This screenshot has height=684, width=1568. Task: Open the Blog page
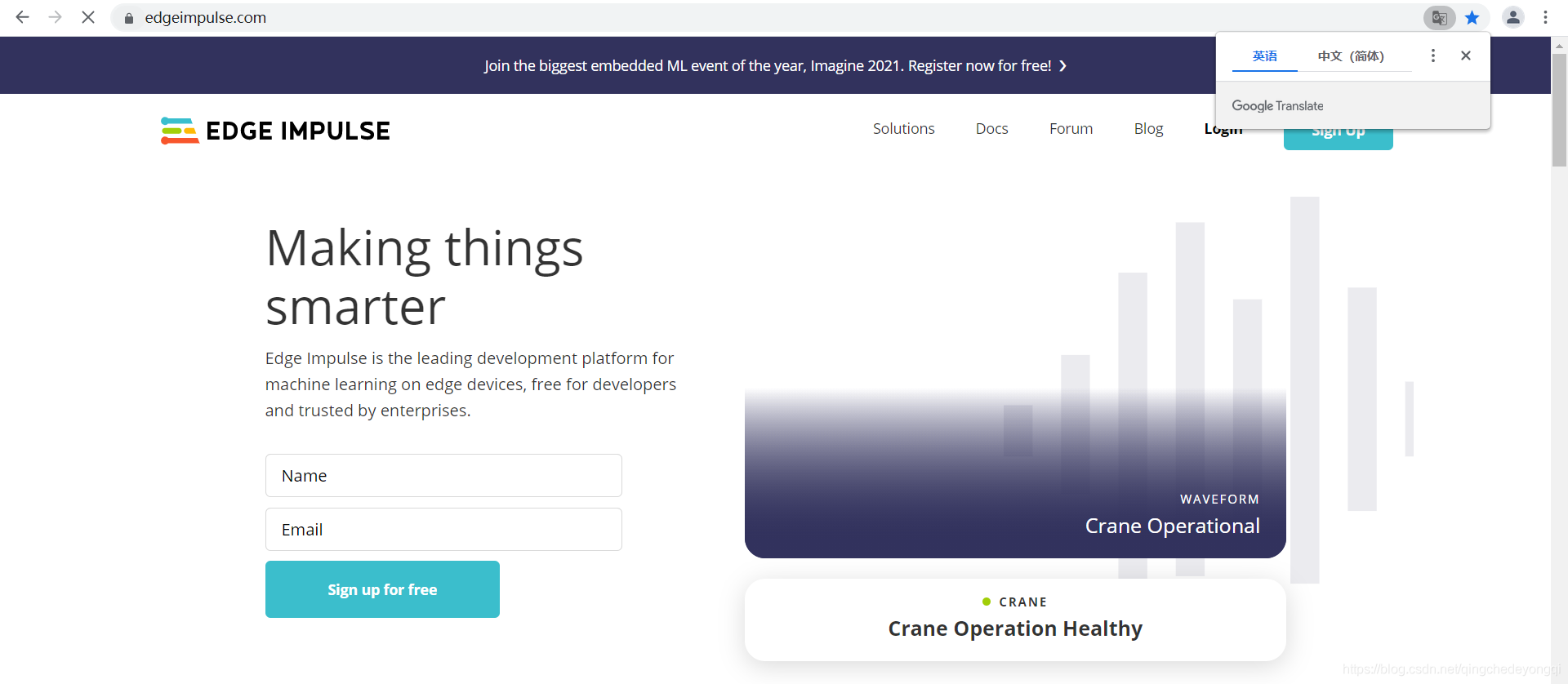pos(1148,129)
